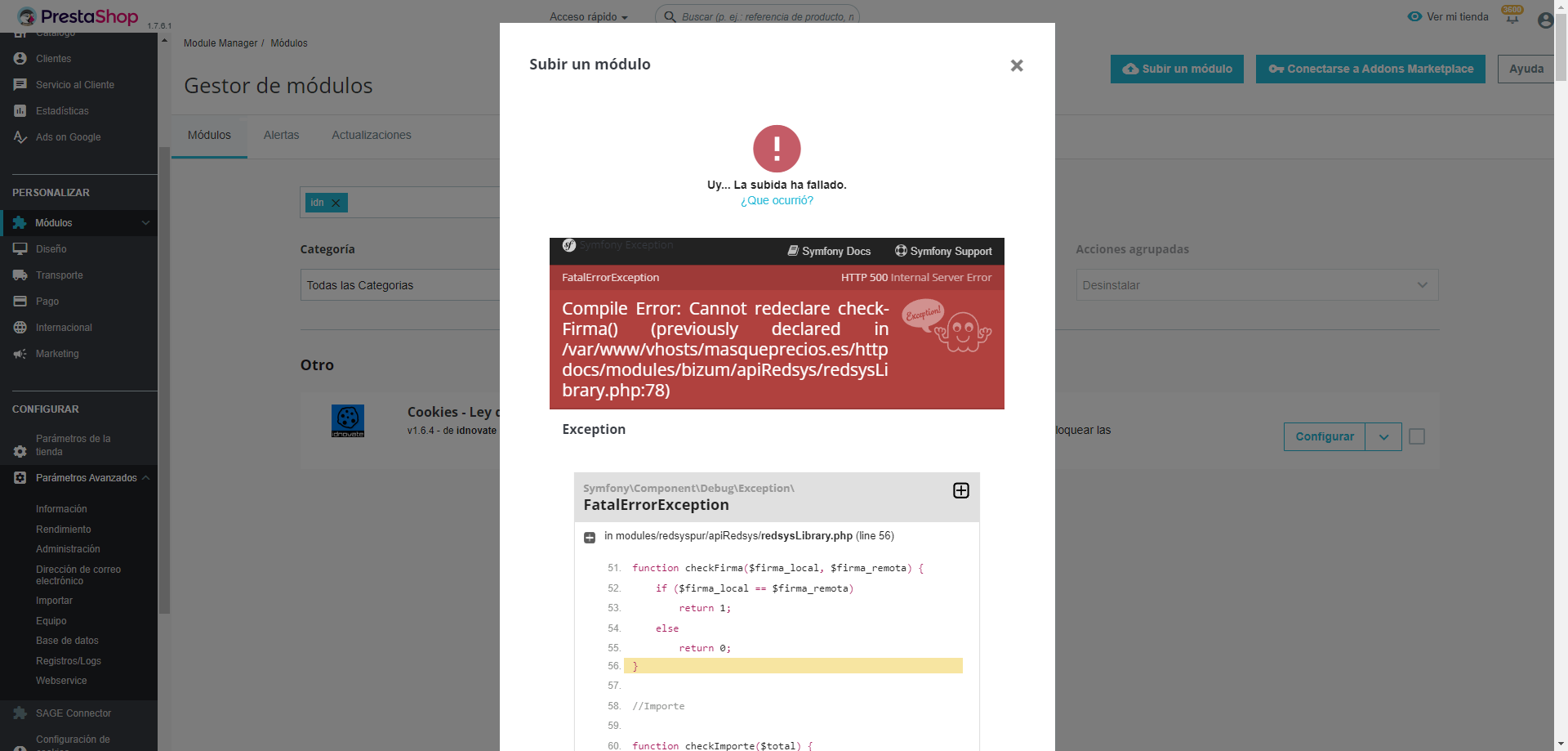
Task: Open Internacional globe icon
Action: 20,328
